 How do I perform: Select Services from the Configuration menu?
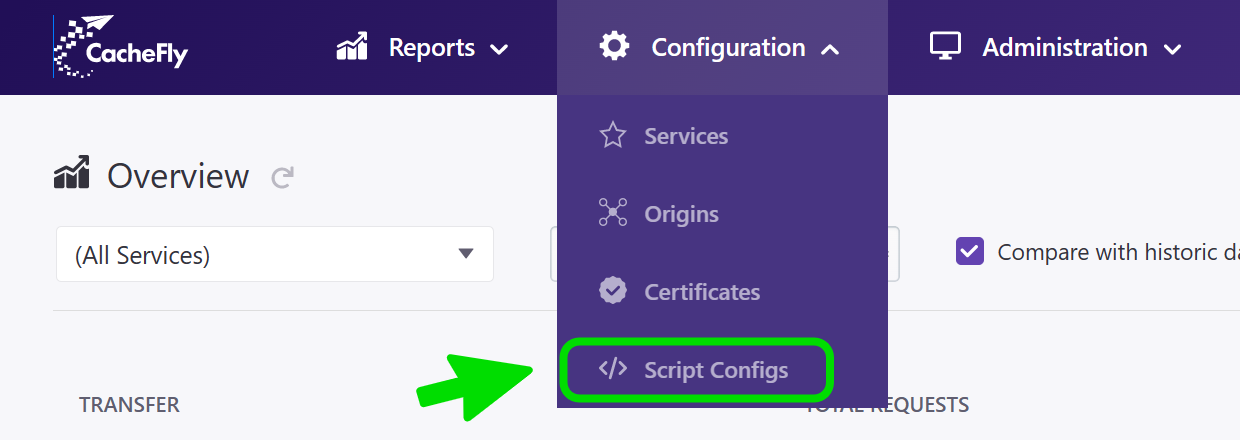click(686, 136)
